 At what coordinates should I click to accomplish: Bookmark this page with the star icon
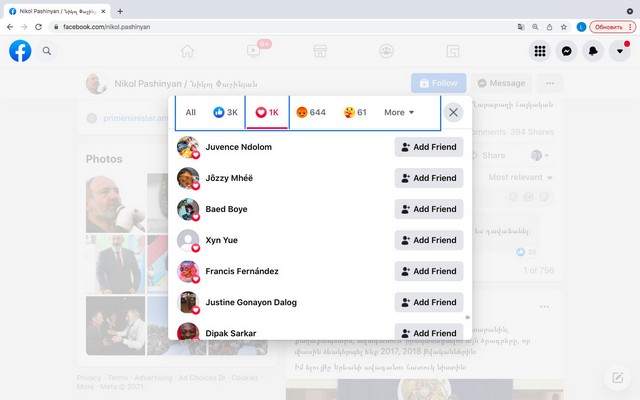tap(564, 27)
